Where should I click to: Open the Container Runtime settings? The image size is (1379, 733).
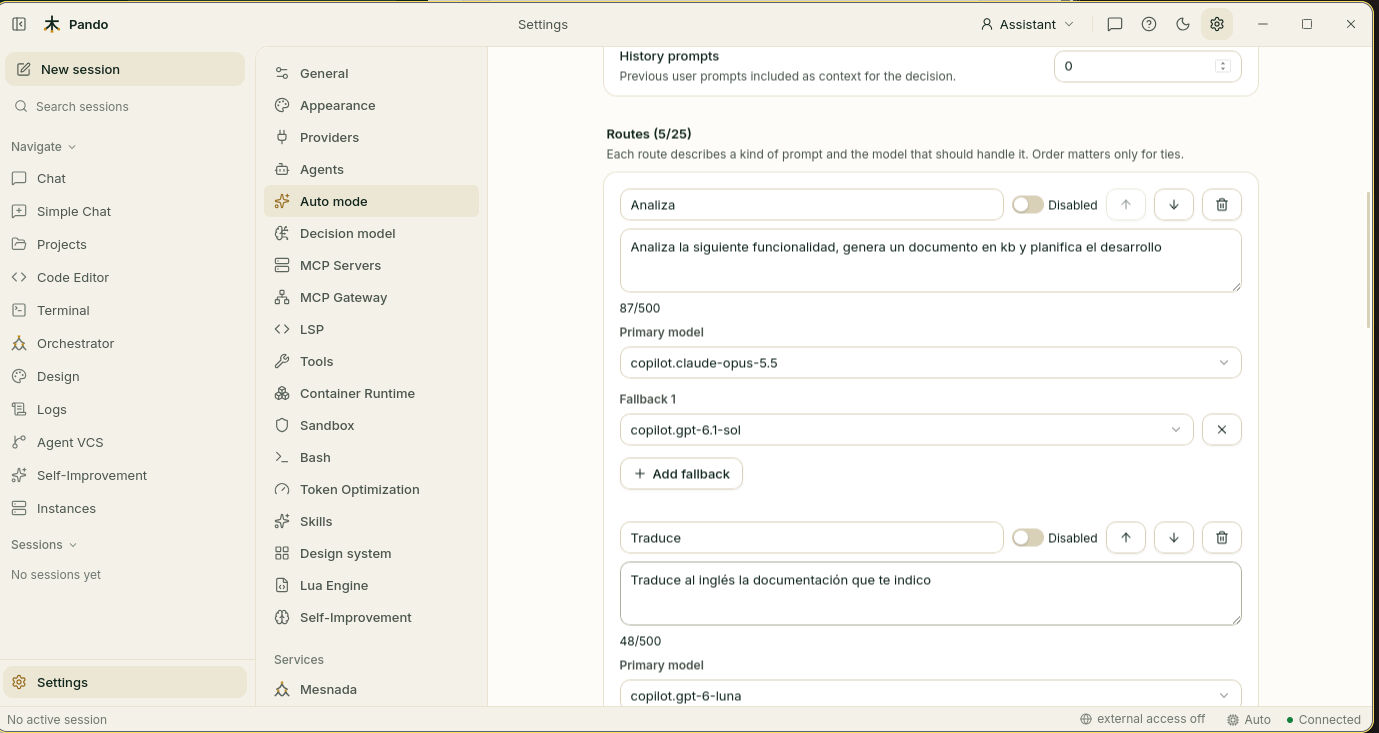[371, 393]
